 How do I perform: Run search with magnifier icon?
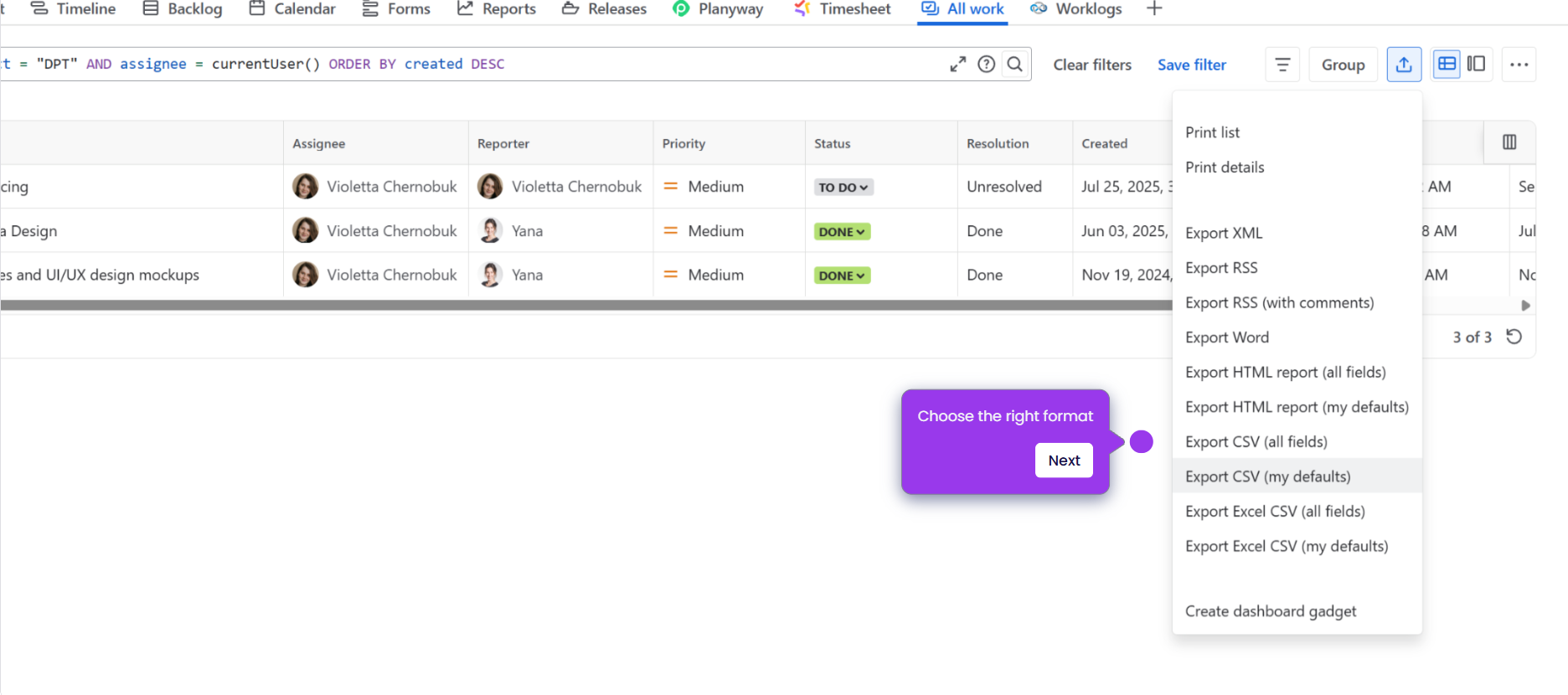tap(1014, 64)
